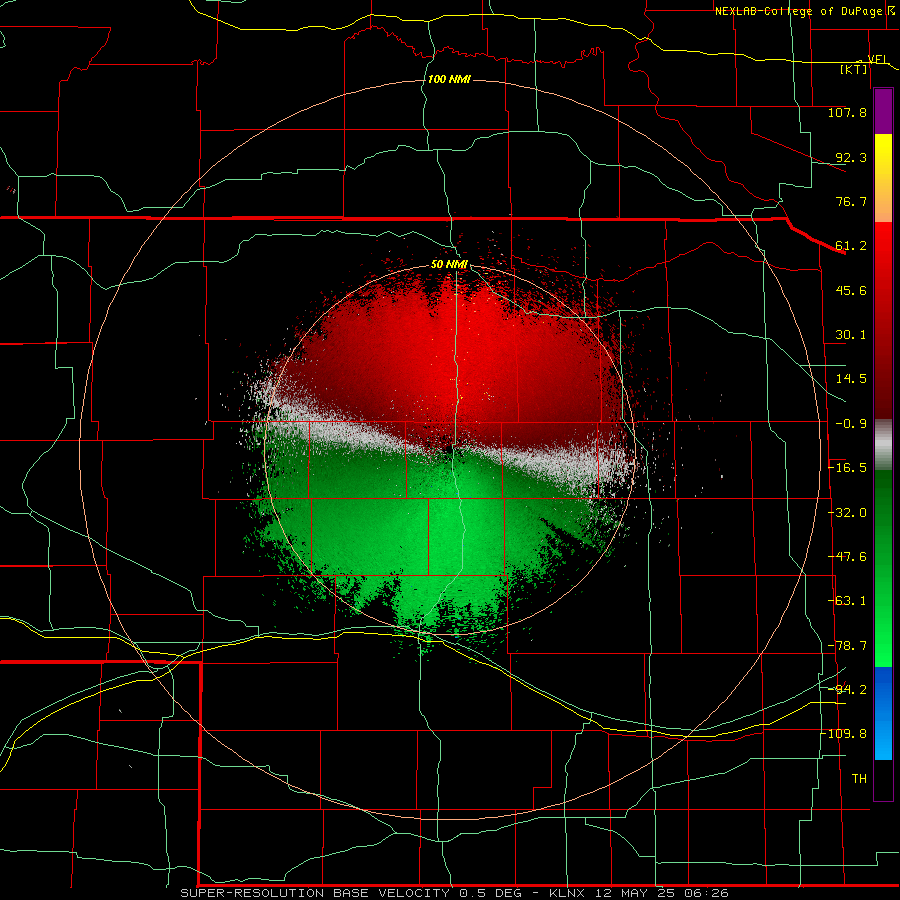
Task: Click the 100 NMI range ring label
Action: tap(449, 79)
